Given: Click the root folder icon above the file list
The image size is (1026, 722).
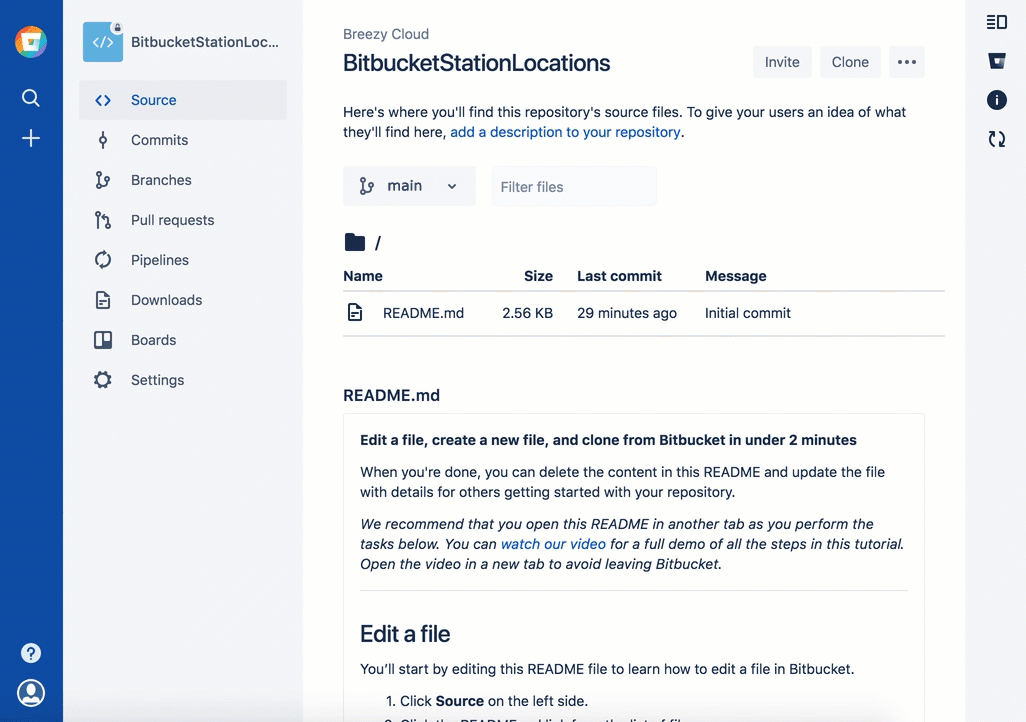Looking at the screenshot, I should 355,242.
